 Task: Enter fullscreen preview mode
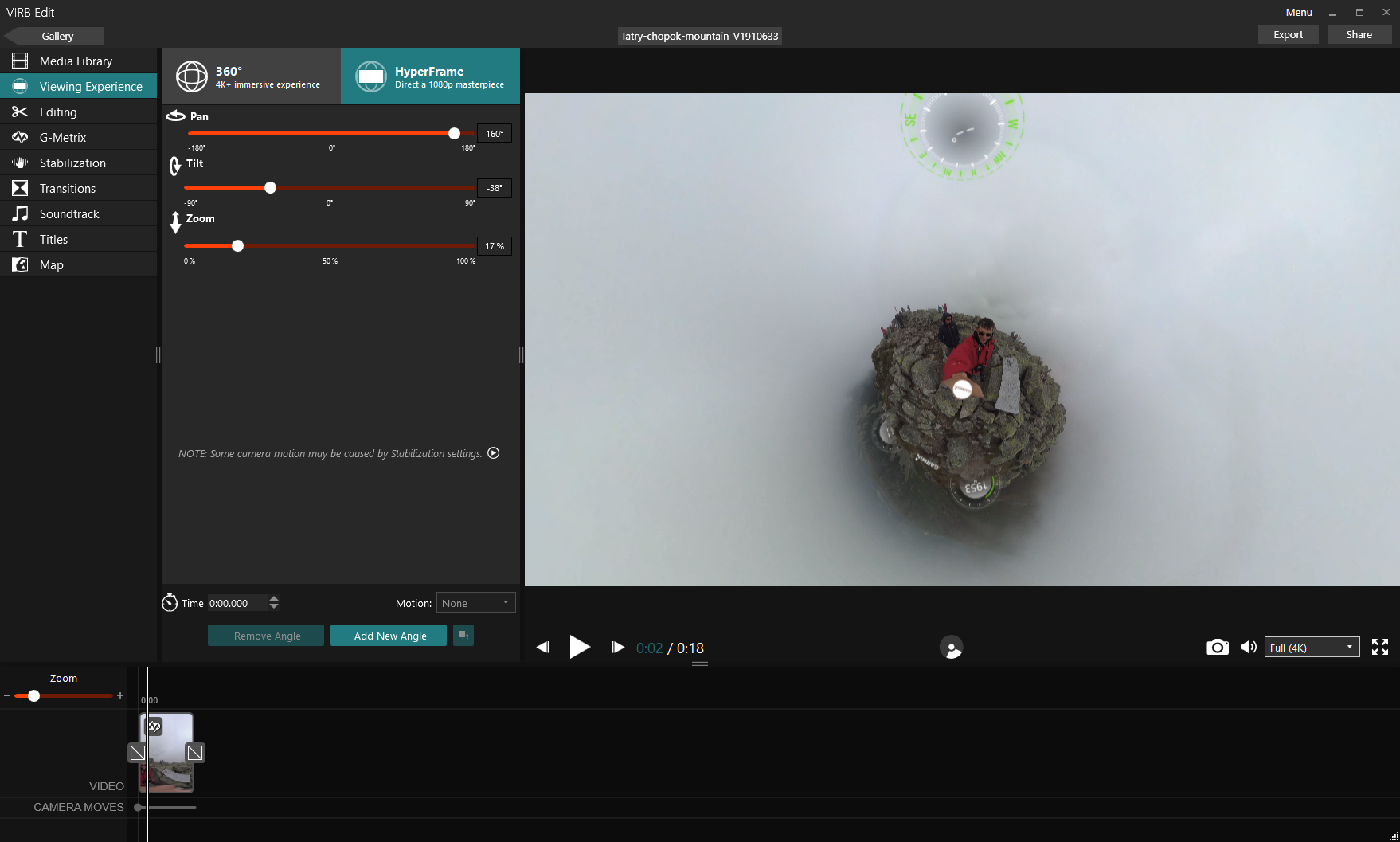pyautogui.click(x=1380, y=647)
